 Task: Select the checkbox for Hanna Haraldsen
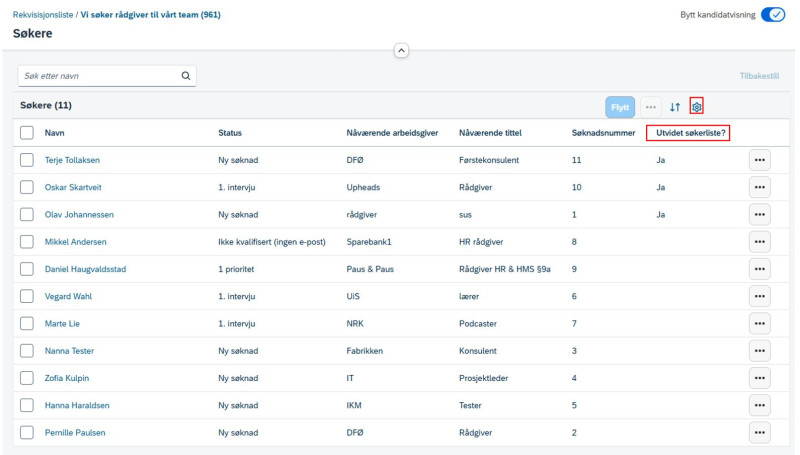pos(27,406)
